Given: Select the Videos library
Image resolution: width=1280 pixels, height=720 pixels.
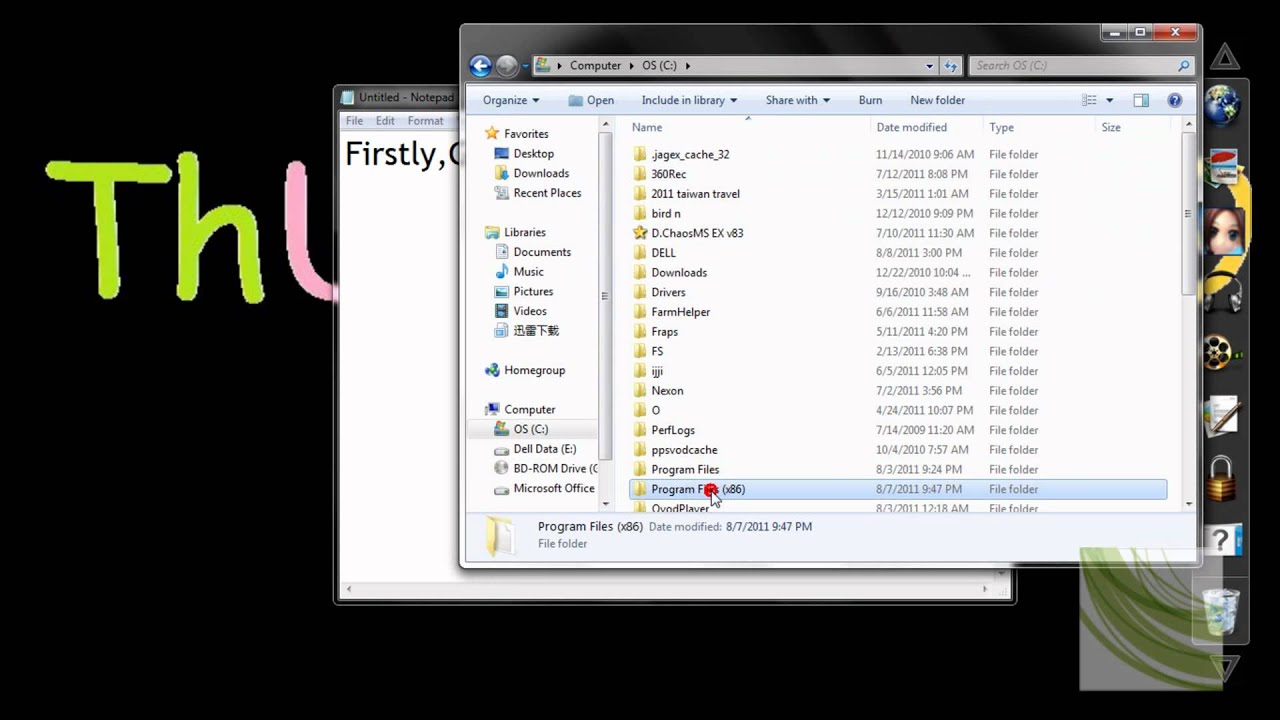Looking at the screenshot, I should coord(530,311).
